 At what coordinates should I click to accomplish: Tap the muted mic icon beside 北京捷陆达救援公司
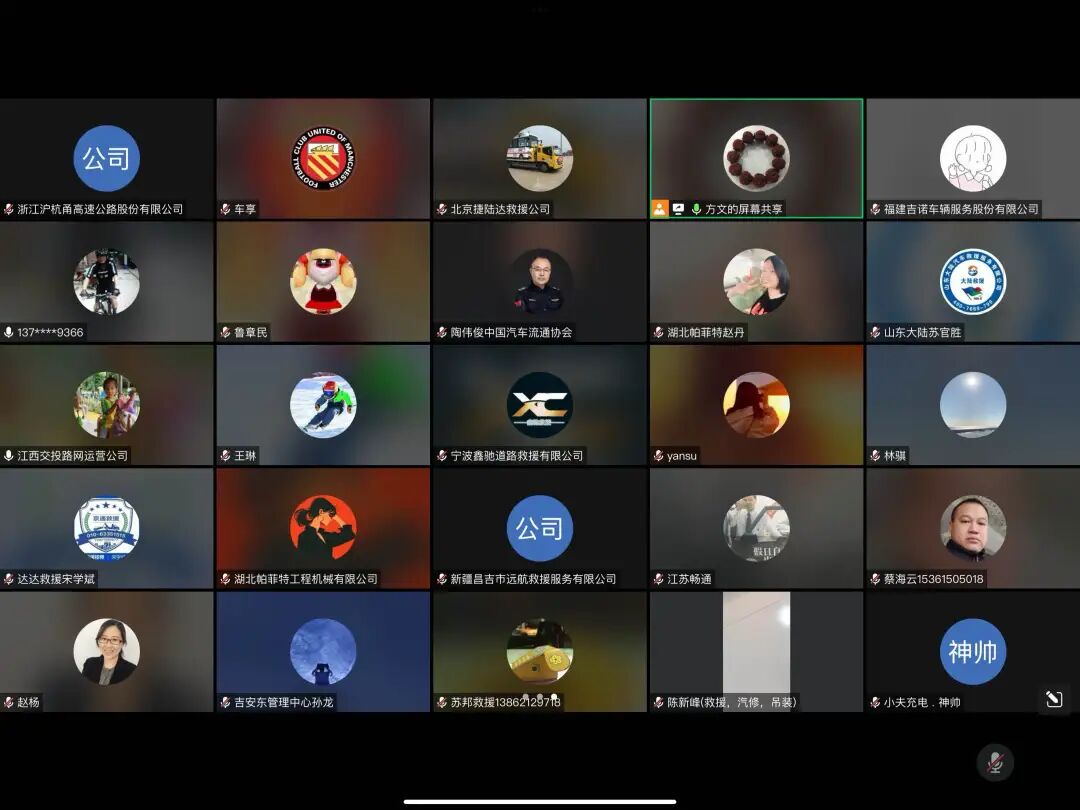pos(442,209)
